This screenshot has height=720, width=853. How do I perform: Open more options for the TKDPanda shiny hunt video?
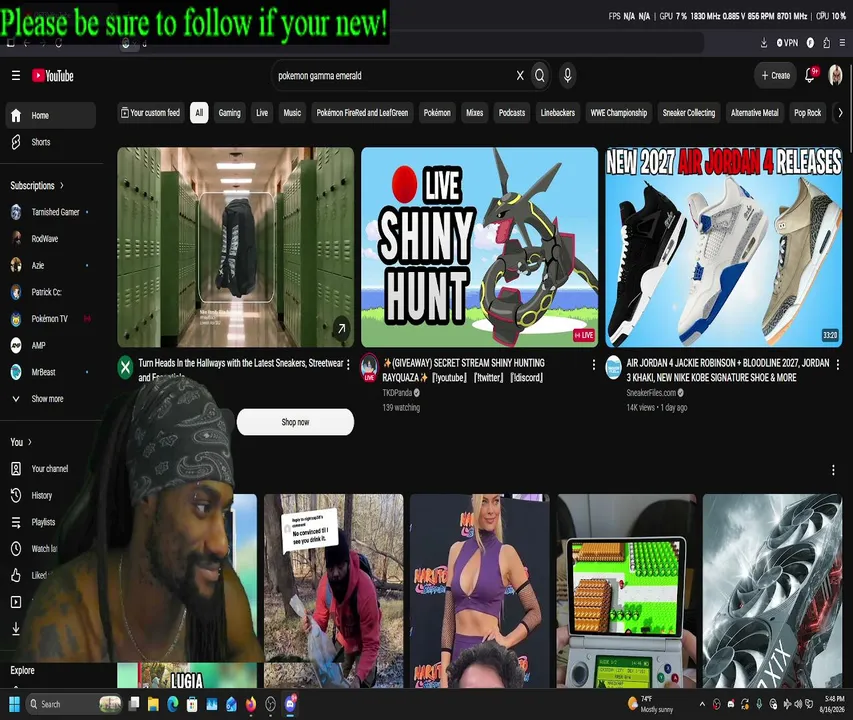594,364
